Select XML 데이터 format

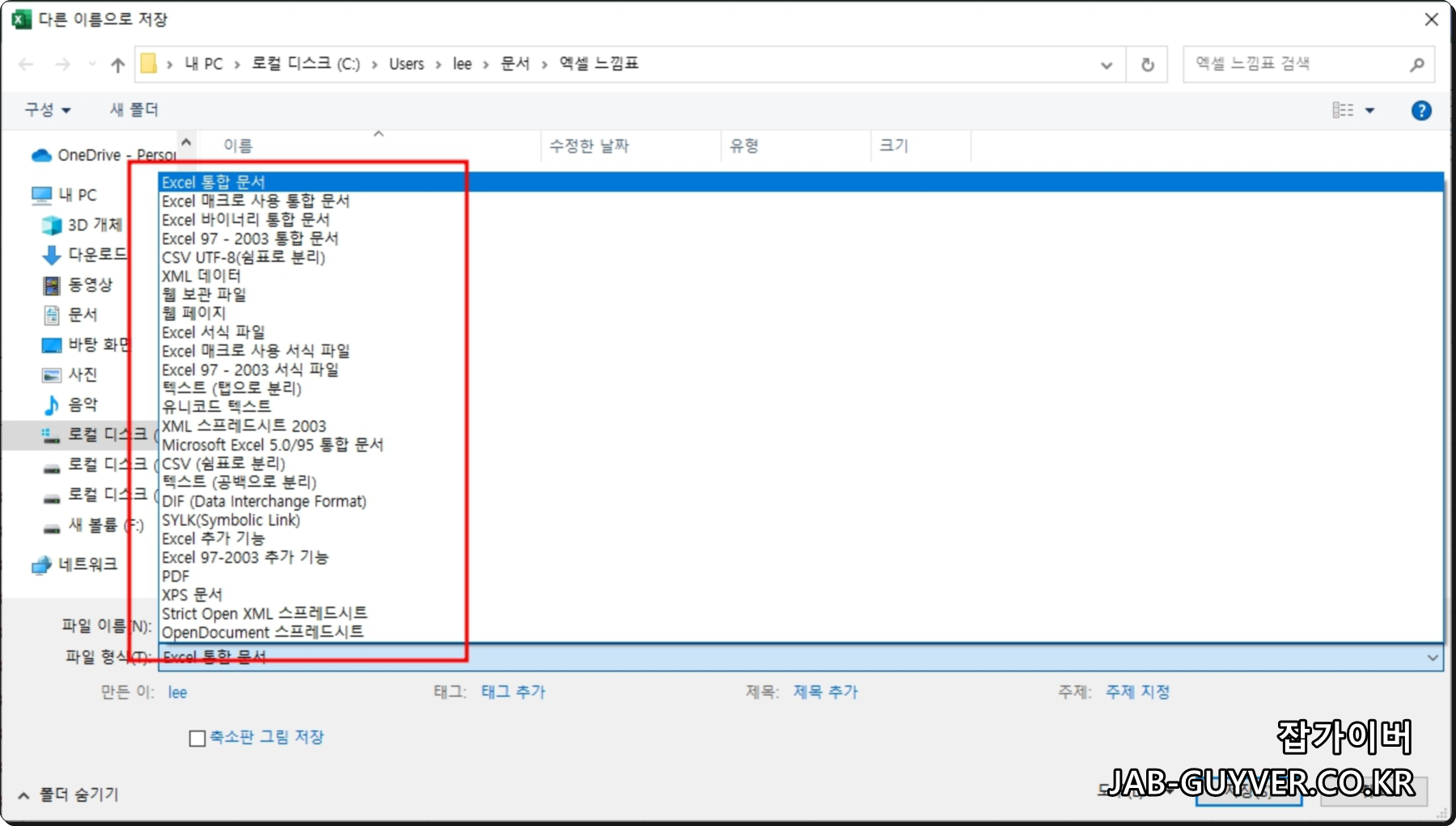tap(801, 276)
